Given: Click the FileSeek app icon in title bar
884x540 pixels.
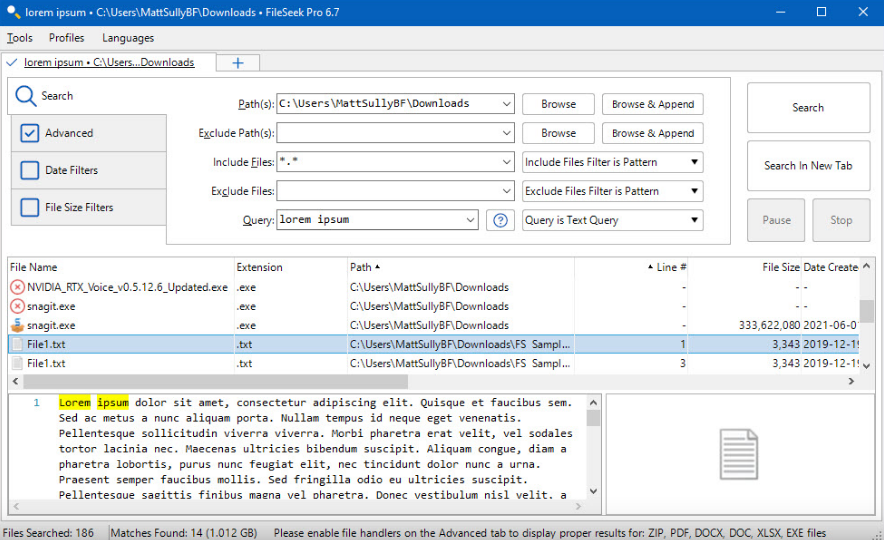Looking at the screenshot, I should pyautogui.click(x=12, y=12).
